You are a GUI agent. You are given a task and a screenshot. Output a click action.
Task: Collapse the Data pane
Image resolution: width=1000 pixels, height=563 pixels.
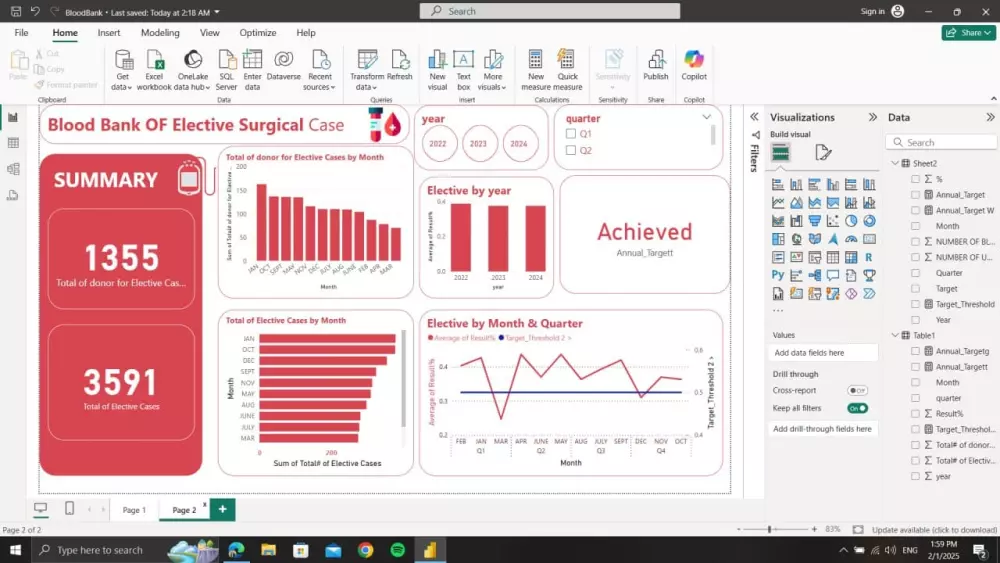[x=990, y=117]
